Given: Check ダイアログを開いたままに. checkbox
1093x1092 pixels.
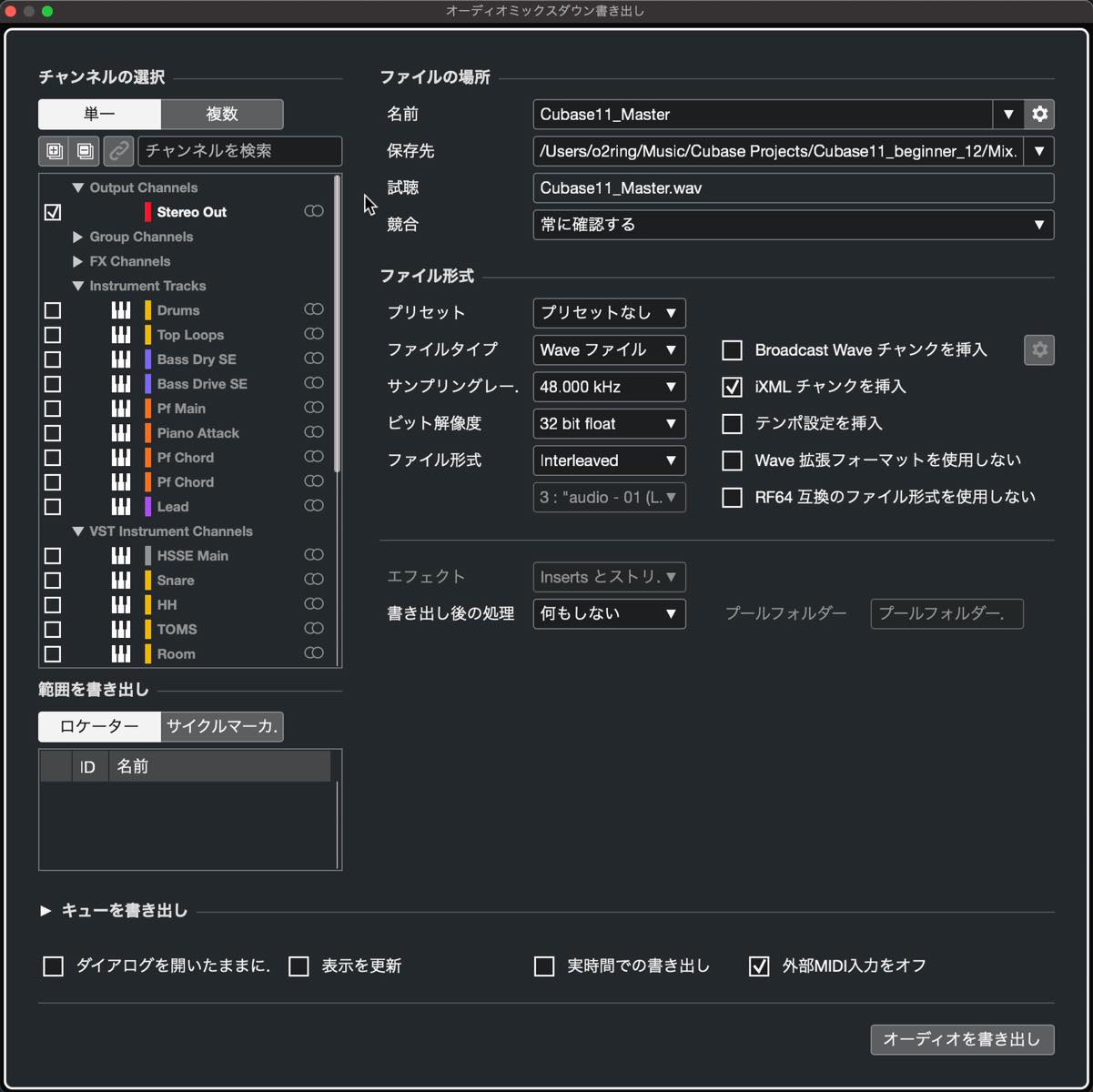Looking at the screenshot, I should pyautogui.click(x=53, y=966).
